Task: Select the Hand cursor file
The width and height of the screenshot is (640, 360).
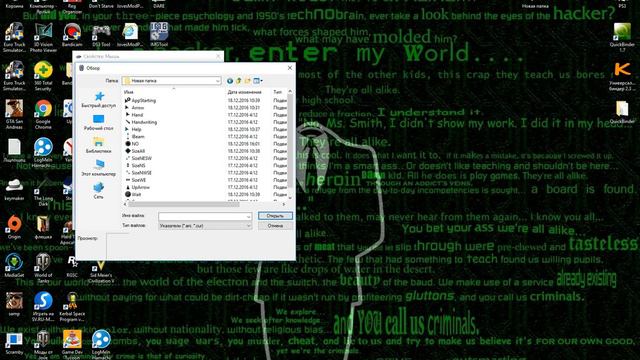Action: 134,115
